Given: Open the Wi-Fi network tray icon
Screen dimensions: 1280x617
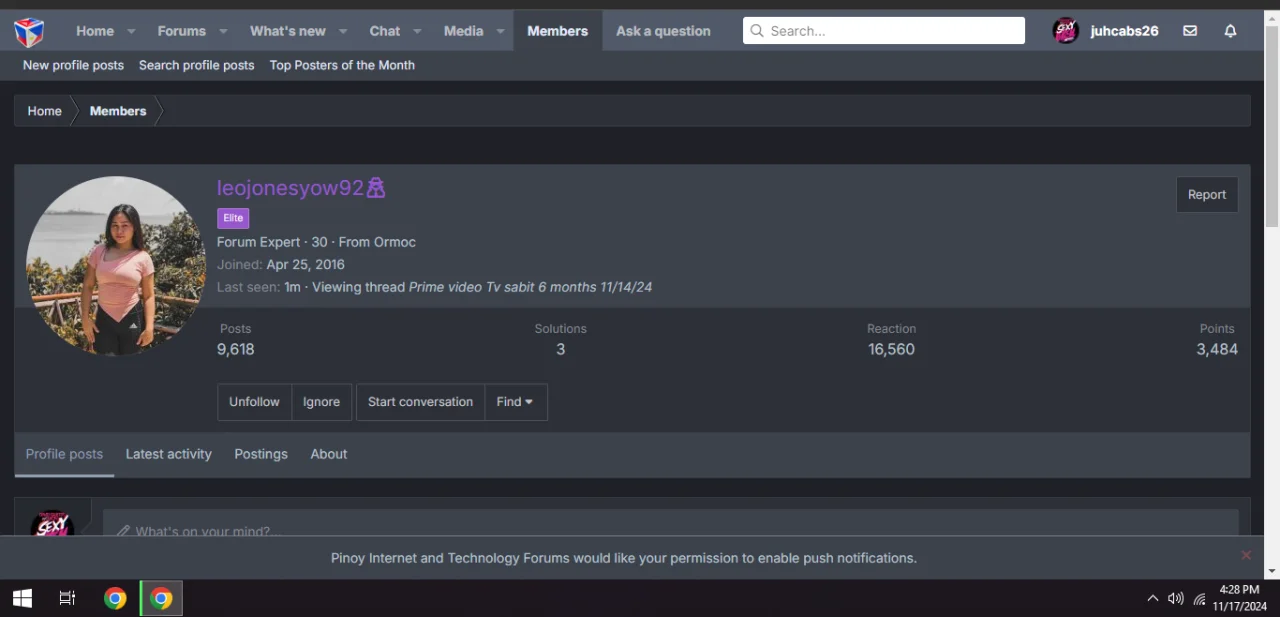Looking at the screenshot, I should click(x=1199, y=598).
